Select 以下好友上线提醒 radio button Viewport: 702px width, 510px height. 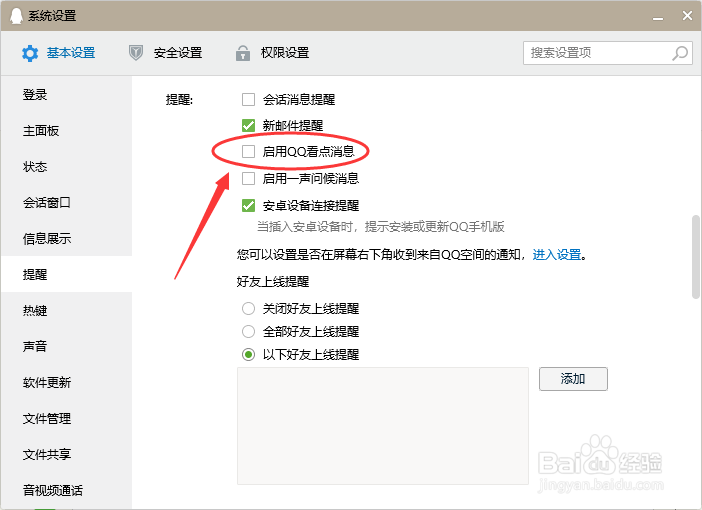[x=248, y=355]
